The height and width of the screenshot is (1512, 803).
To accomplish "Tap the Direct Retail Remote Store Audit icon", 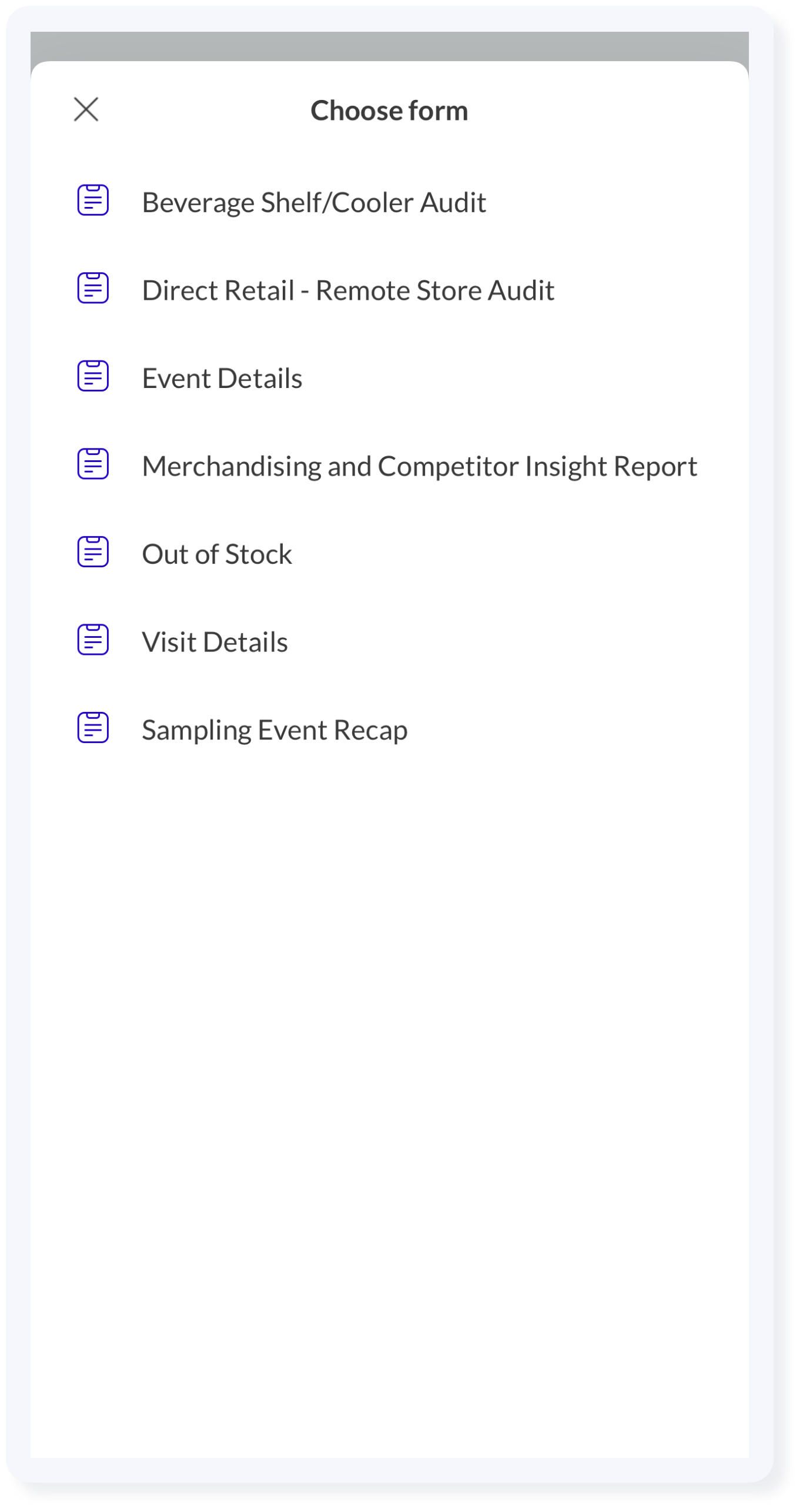I will [93, 289].
